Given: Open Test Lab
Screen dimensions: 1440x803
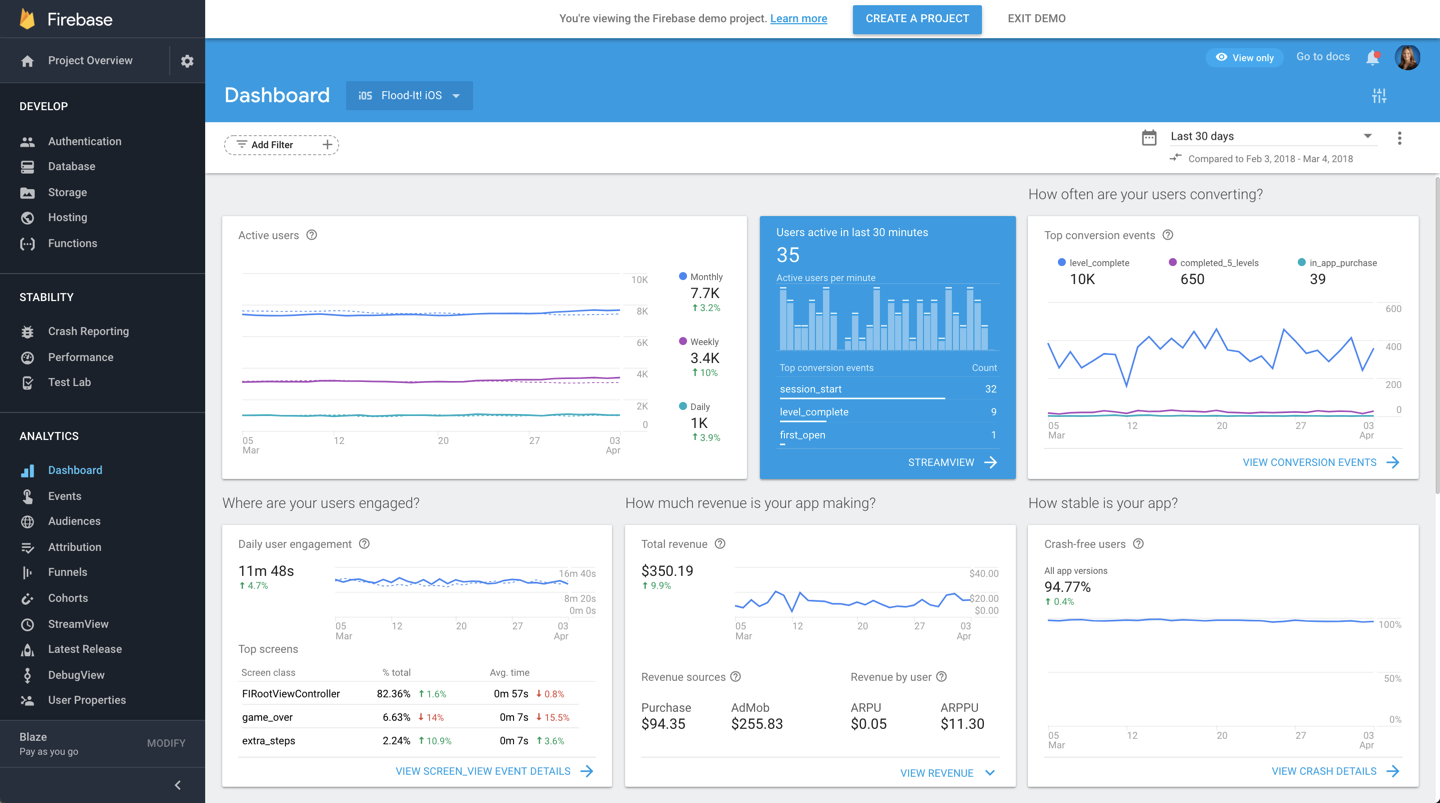Looking at the screenshot, I should pos(71,382).
